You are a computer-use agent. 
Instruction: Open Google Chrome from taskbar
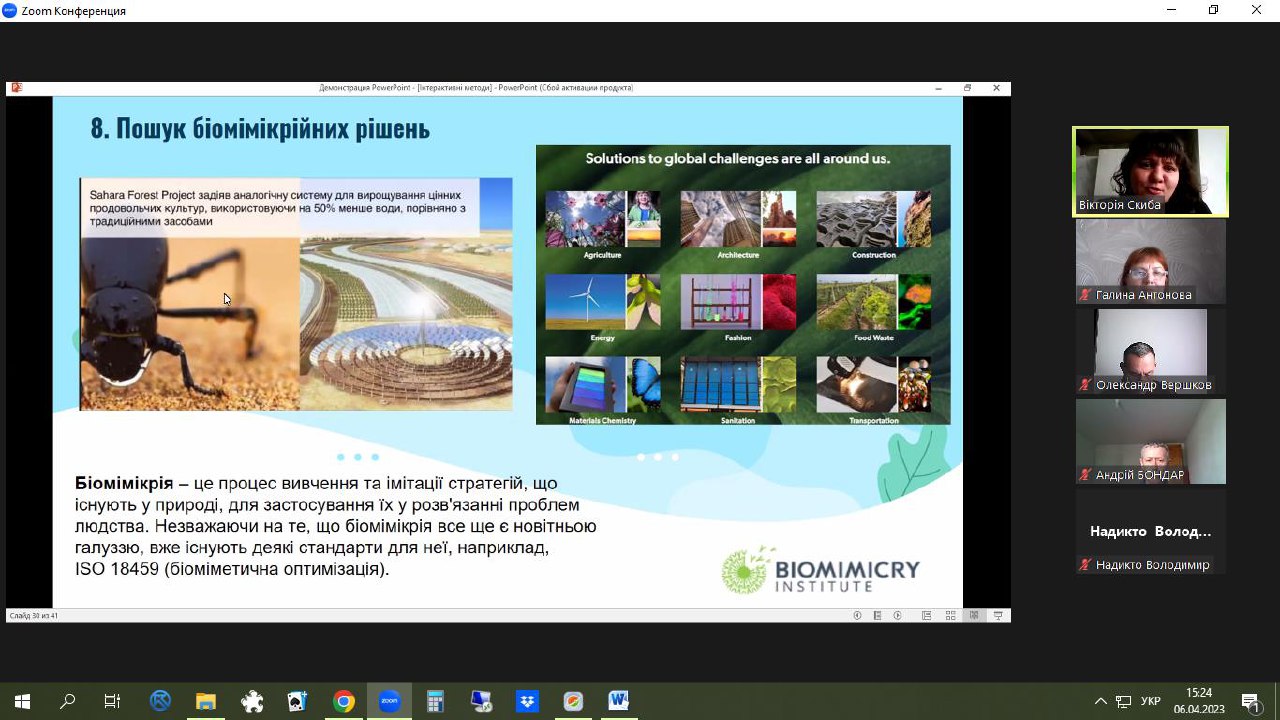tap(344, 701)
